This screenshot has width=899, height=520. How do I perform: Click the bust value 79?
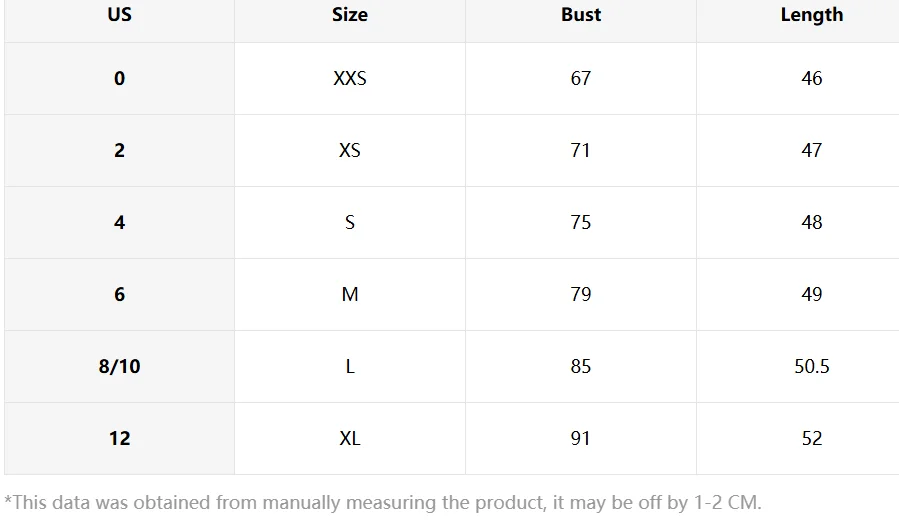tap(581, 294)
